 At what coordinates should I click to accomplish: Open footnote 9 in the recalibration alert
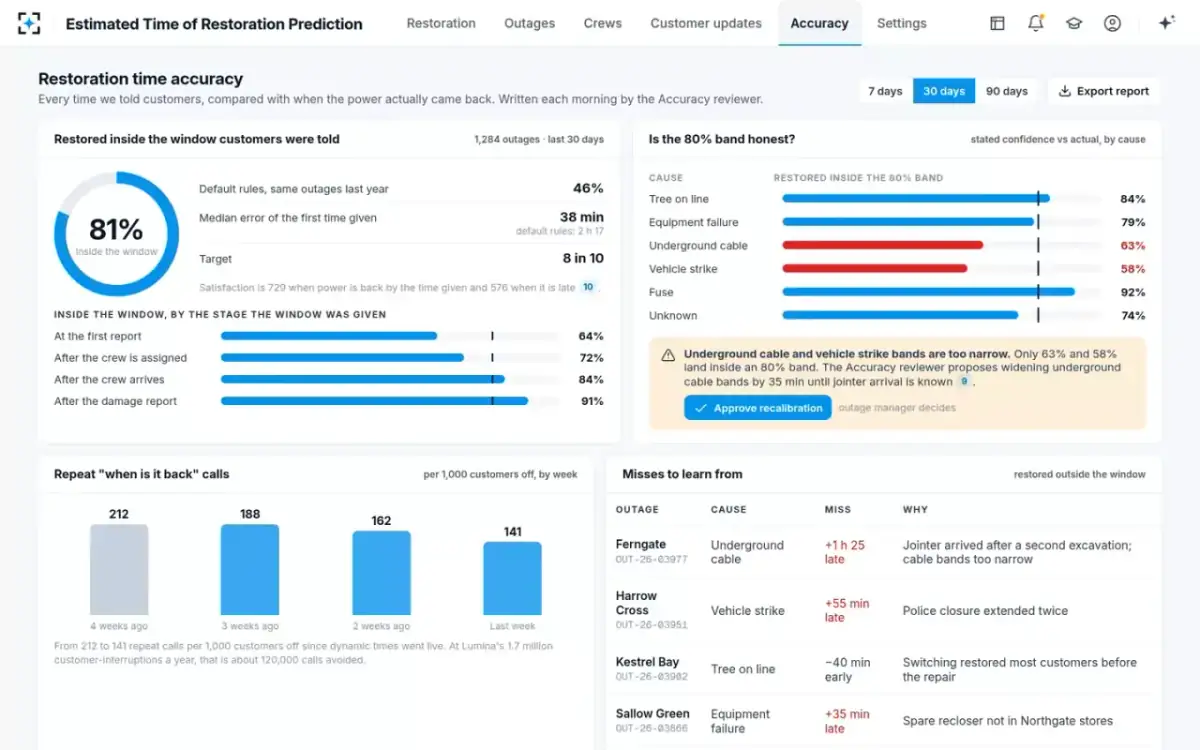(x=965, y=381)
